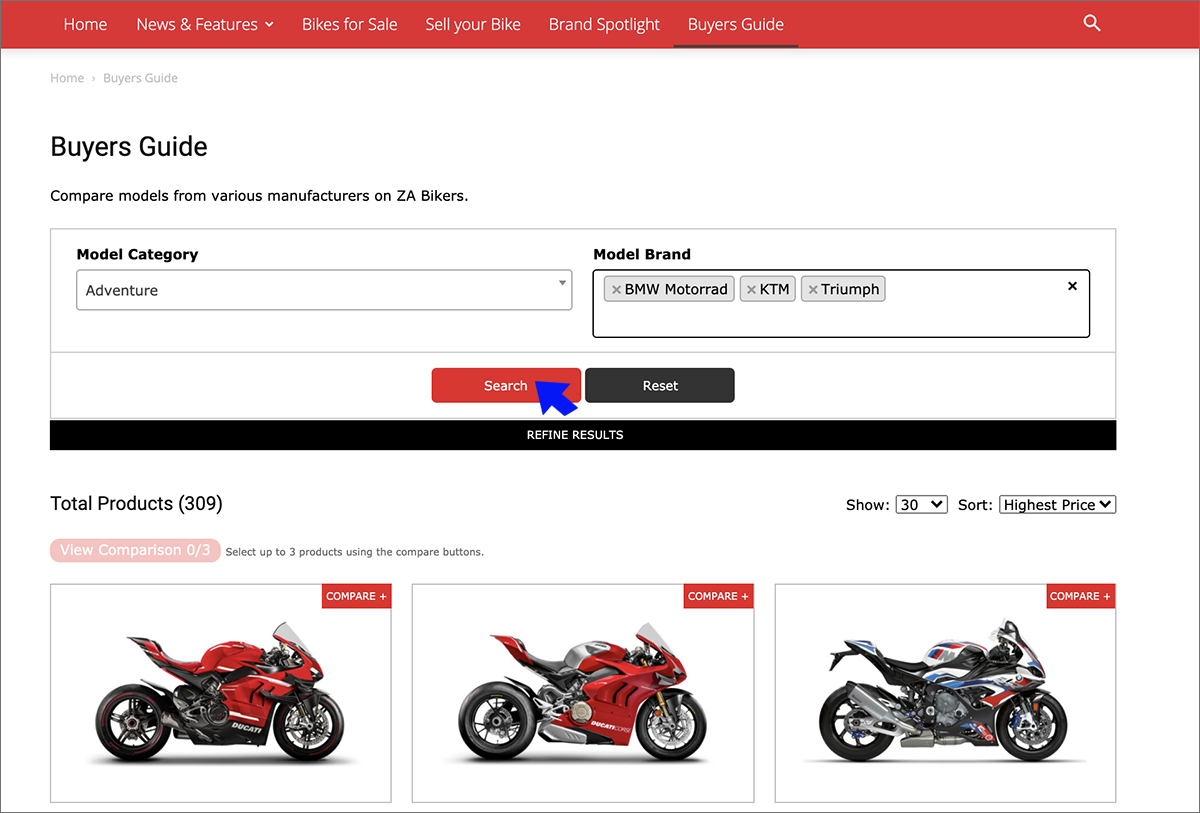Open Sell your Bike in the navigation
The height and width of the screenshot is (813, 1200).
tap(473, 24)
